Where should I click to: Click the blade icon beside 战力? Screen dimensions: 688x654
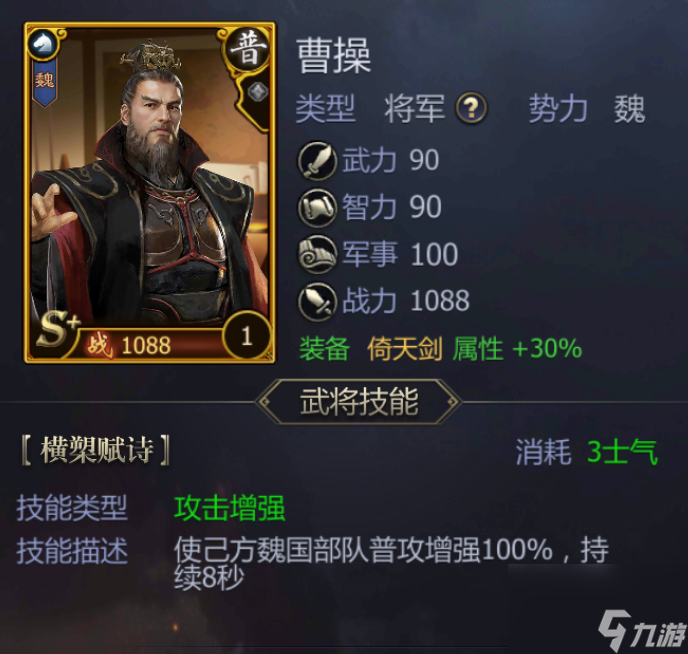tap(317, 302)
